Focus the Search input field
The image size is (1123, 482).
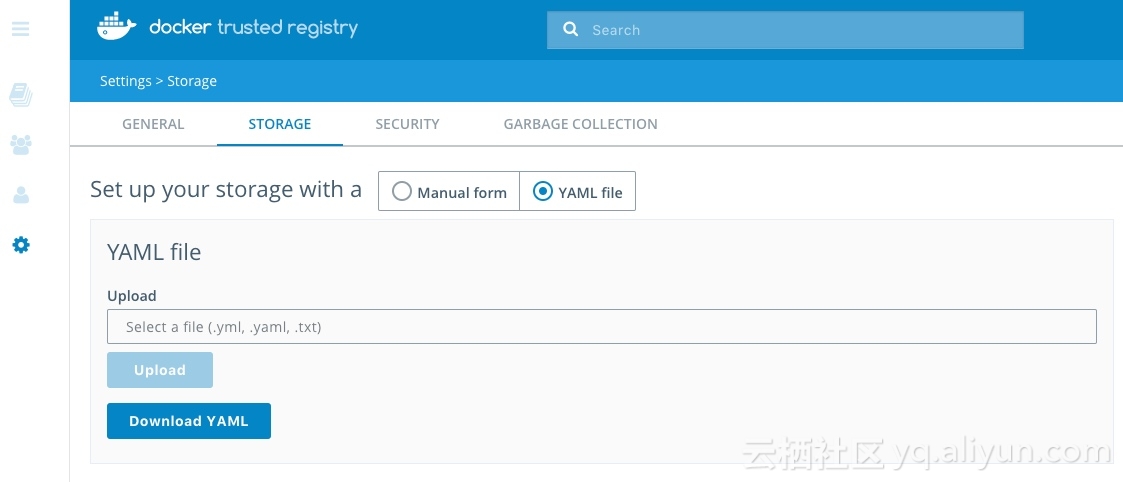point(785,30)
